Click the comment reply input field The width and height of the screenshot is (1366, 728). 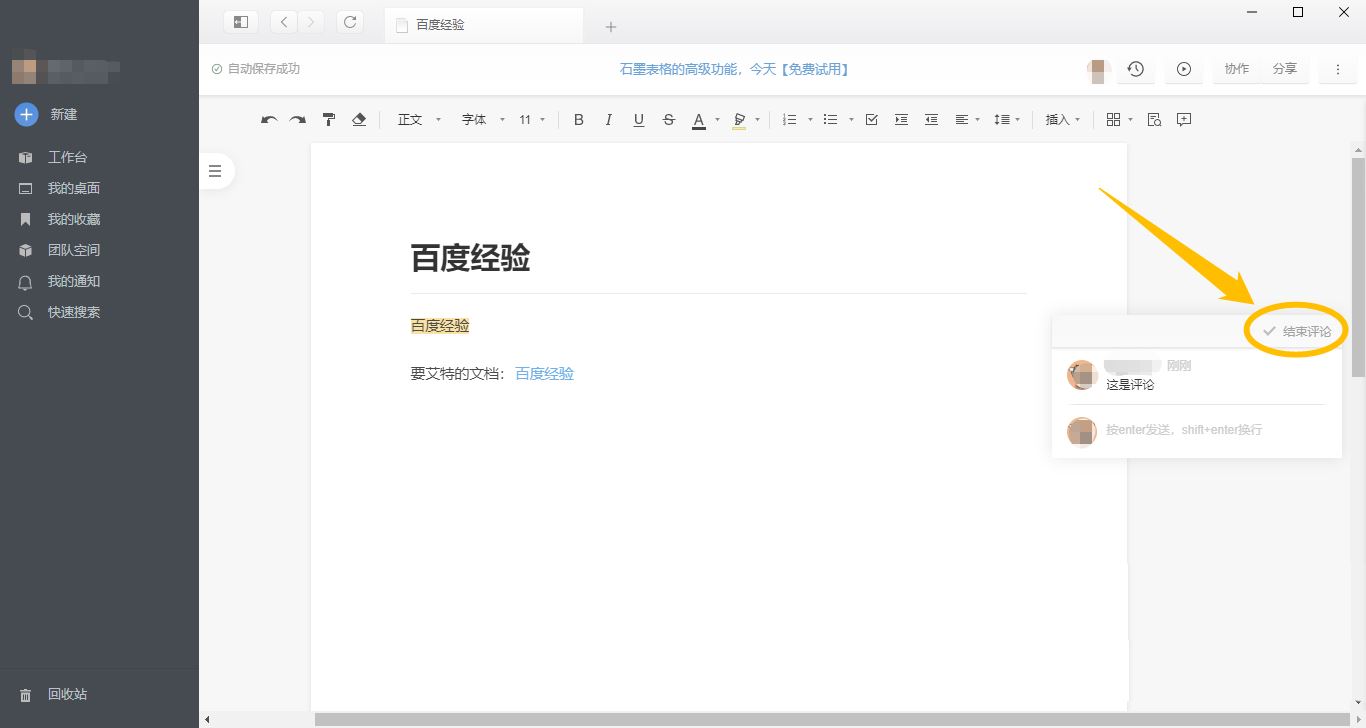(x=1215, y=430)
